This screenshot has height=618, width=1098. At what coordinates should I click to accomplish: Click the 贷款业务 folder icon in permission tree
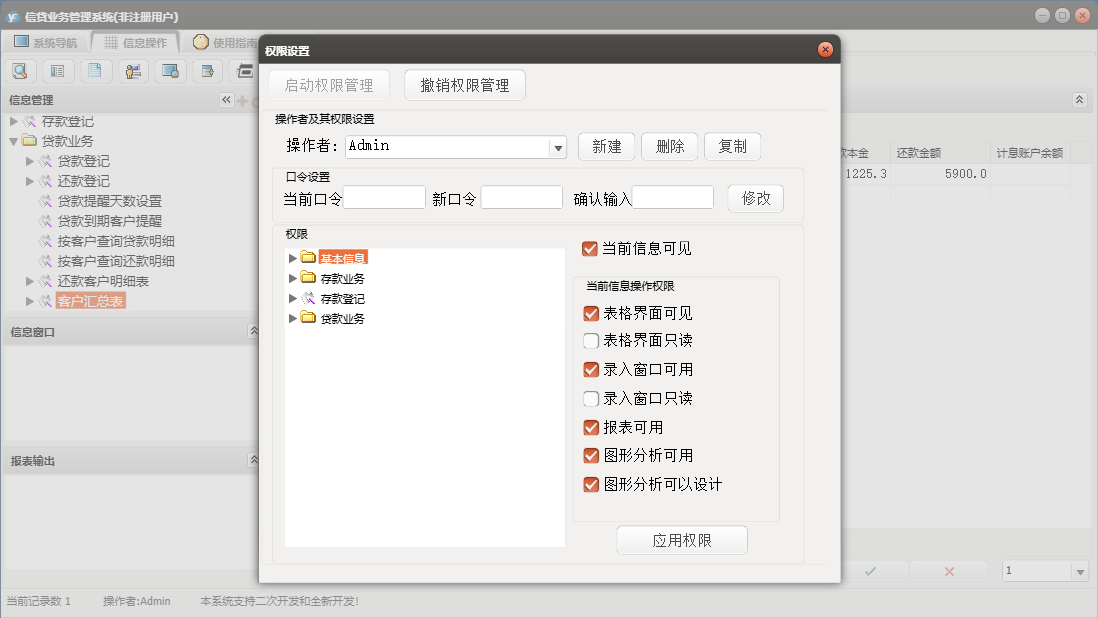(x=308, y=318)
